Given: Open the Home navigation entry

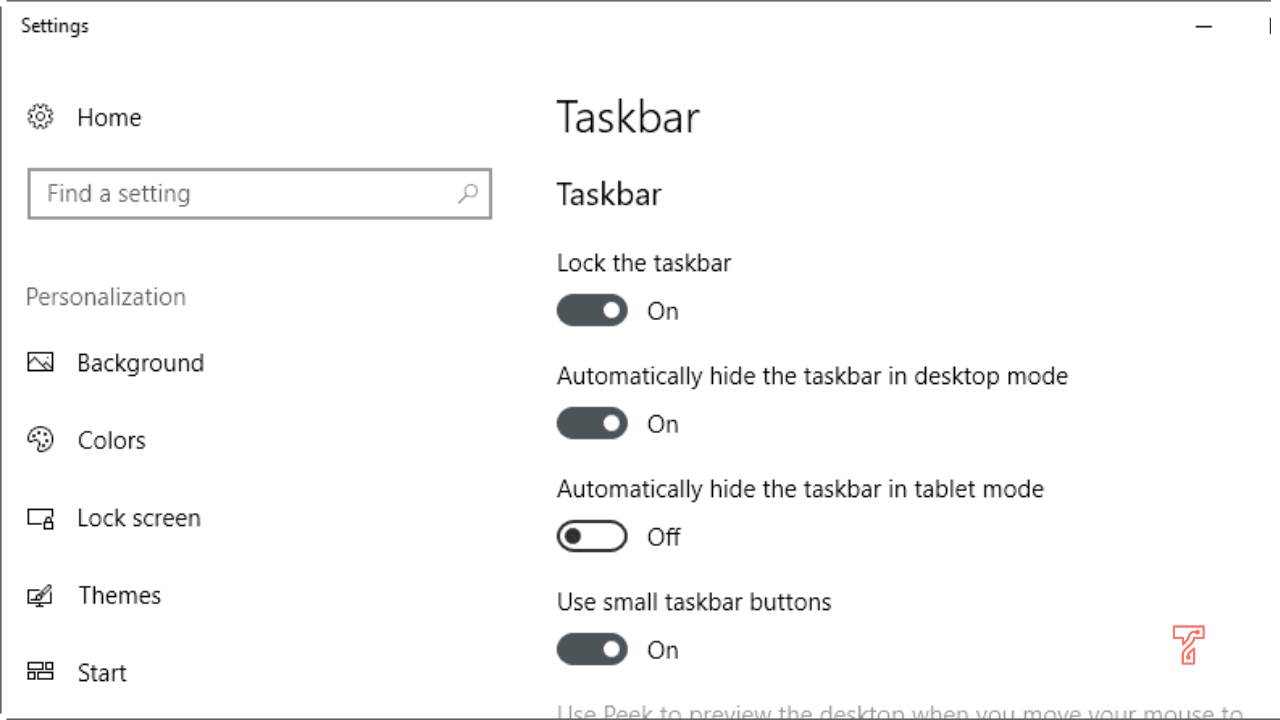Looking at the screenshot, I should pos(109,117).
